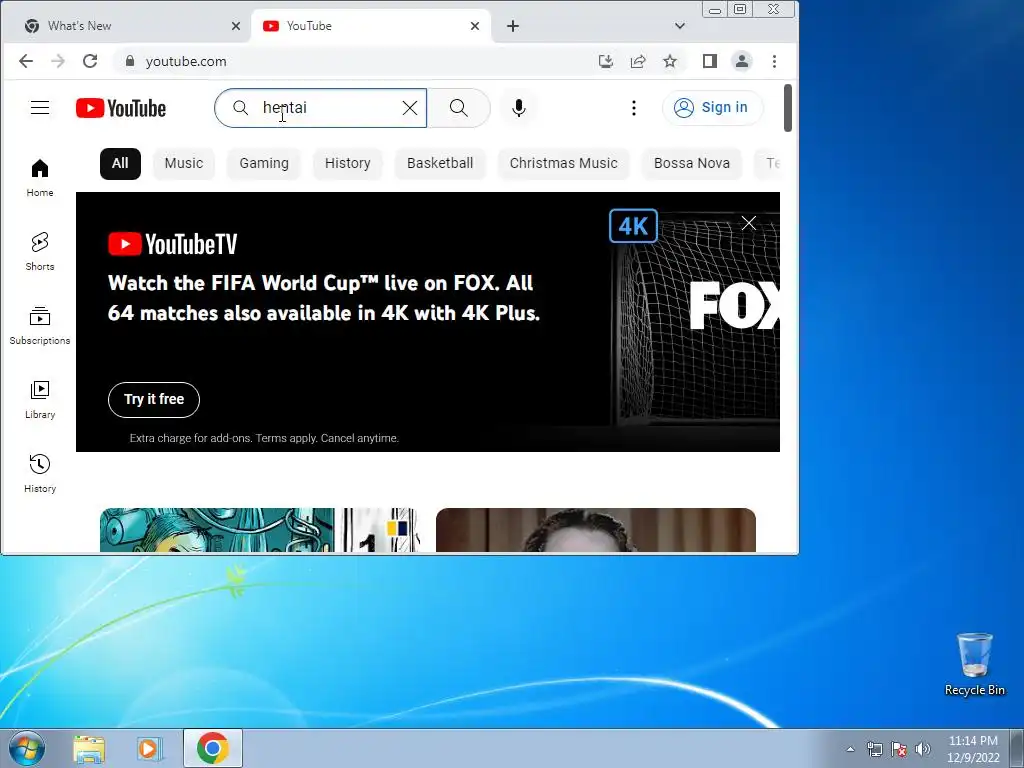Viewport: 1024px width, 768px height.
Task: Close the YouTube tab
Action: click(x=475, y=26)
